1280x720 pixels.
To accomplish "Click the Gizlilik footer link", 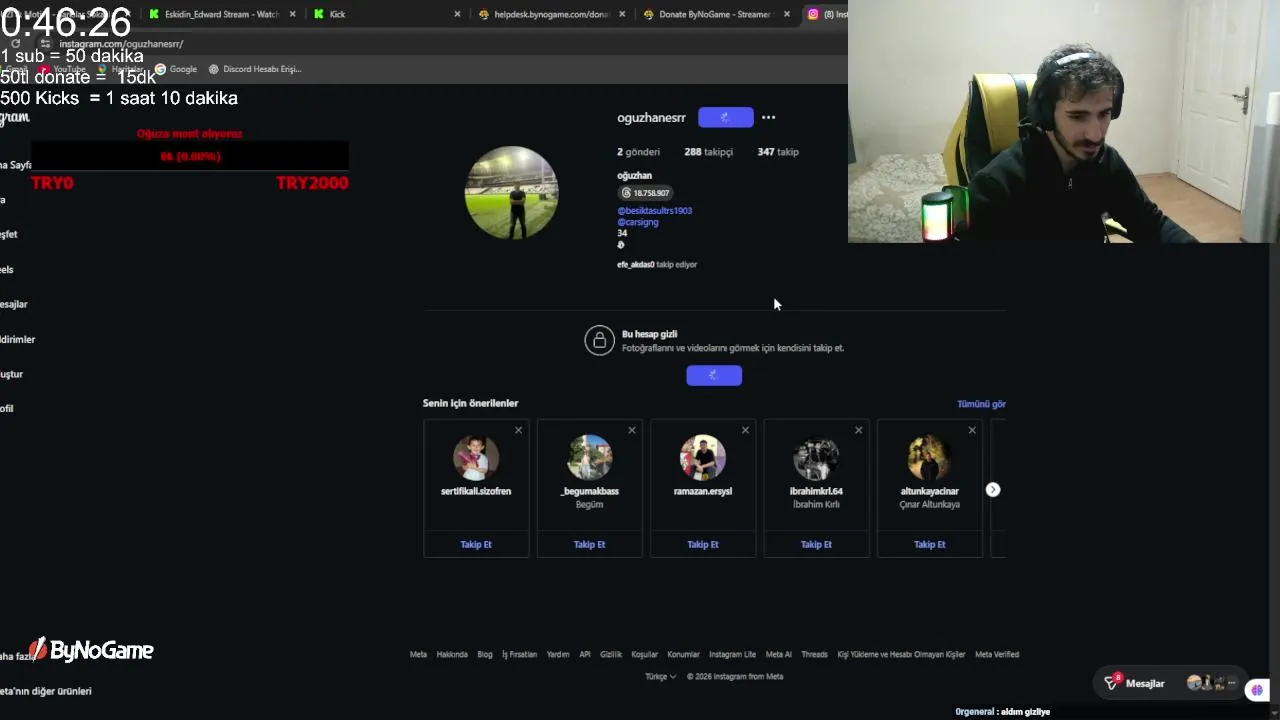I will pyautogui.click(x=611, y=654).
